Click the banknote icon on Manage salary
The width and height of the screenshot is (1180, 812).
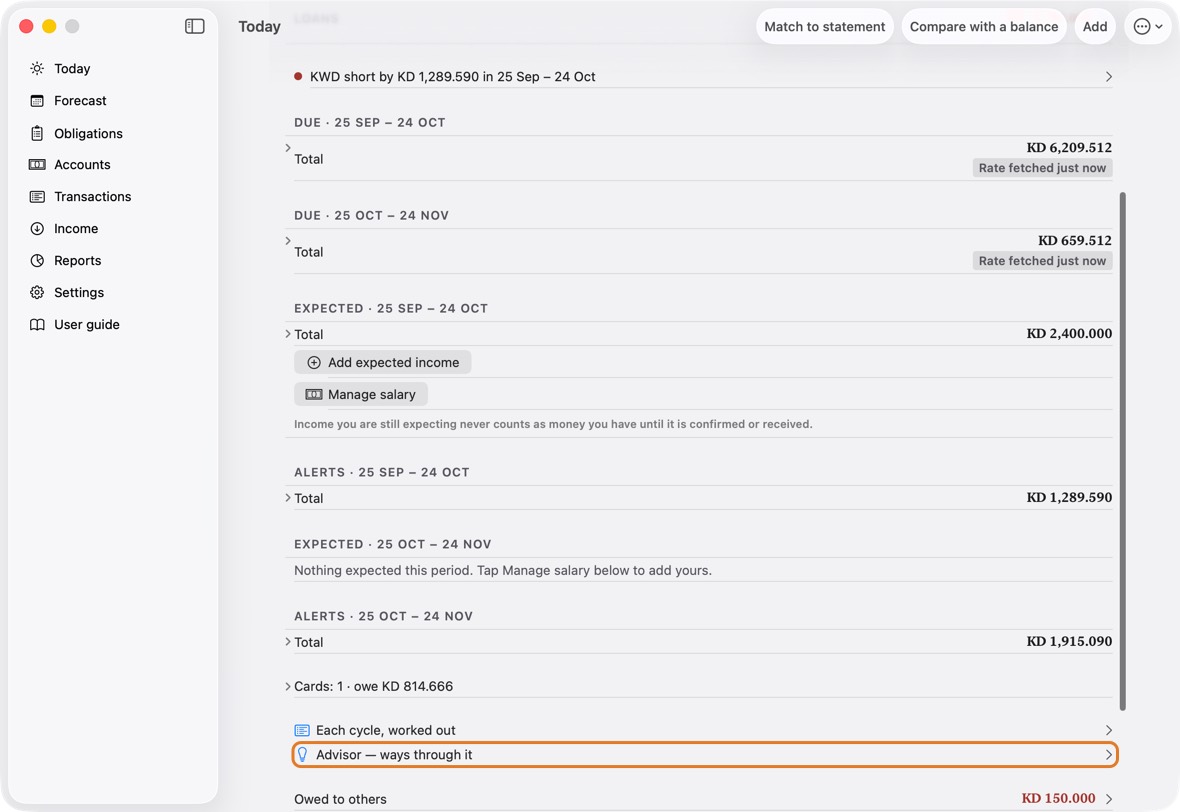coord(314,394)
